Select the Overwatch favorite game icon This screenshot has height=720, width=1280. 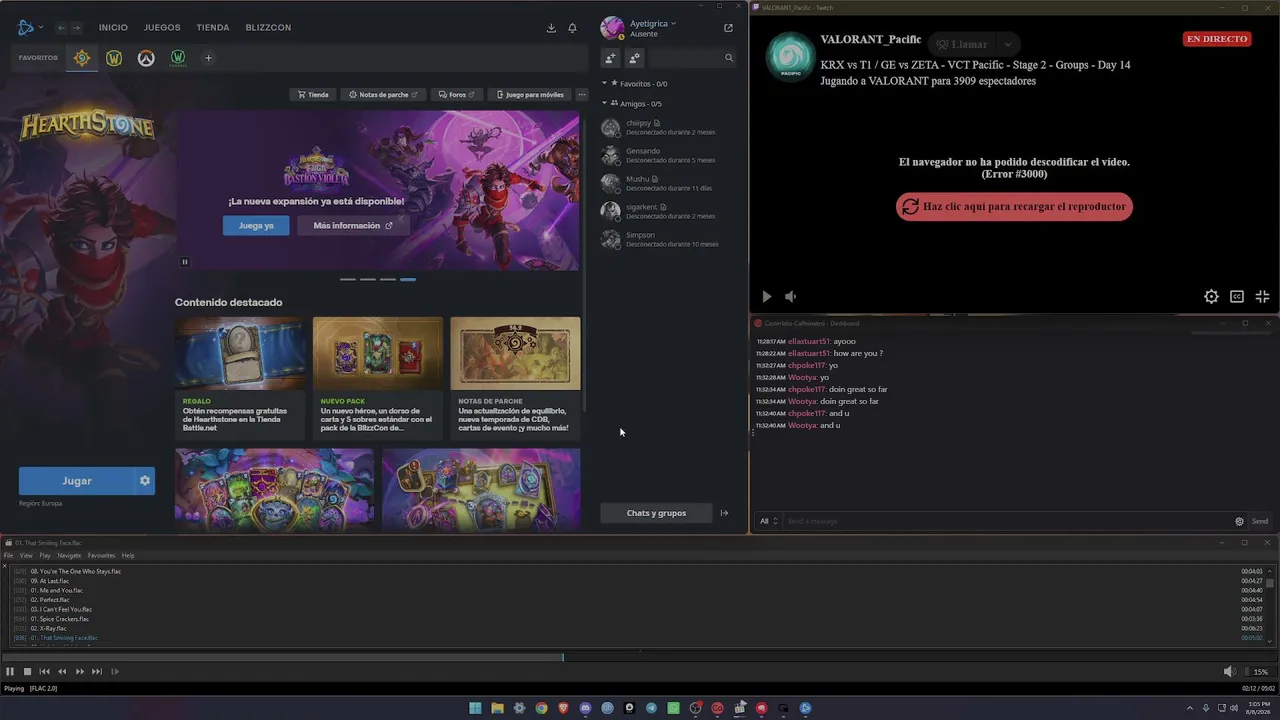pyautogui.click(x=146, y=58)
